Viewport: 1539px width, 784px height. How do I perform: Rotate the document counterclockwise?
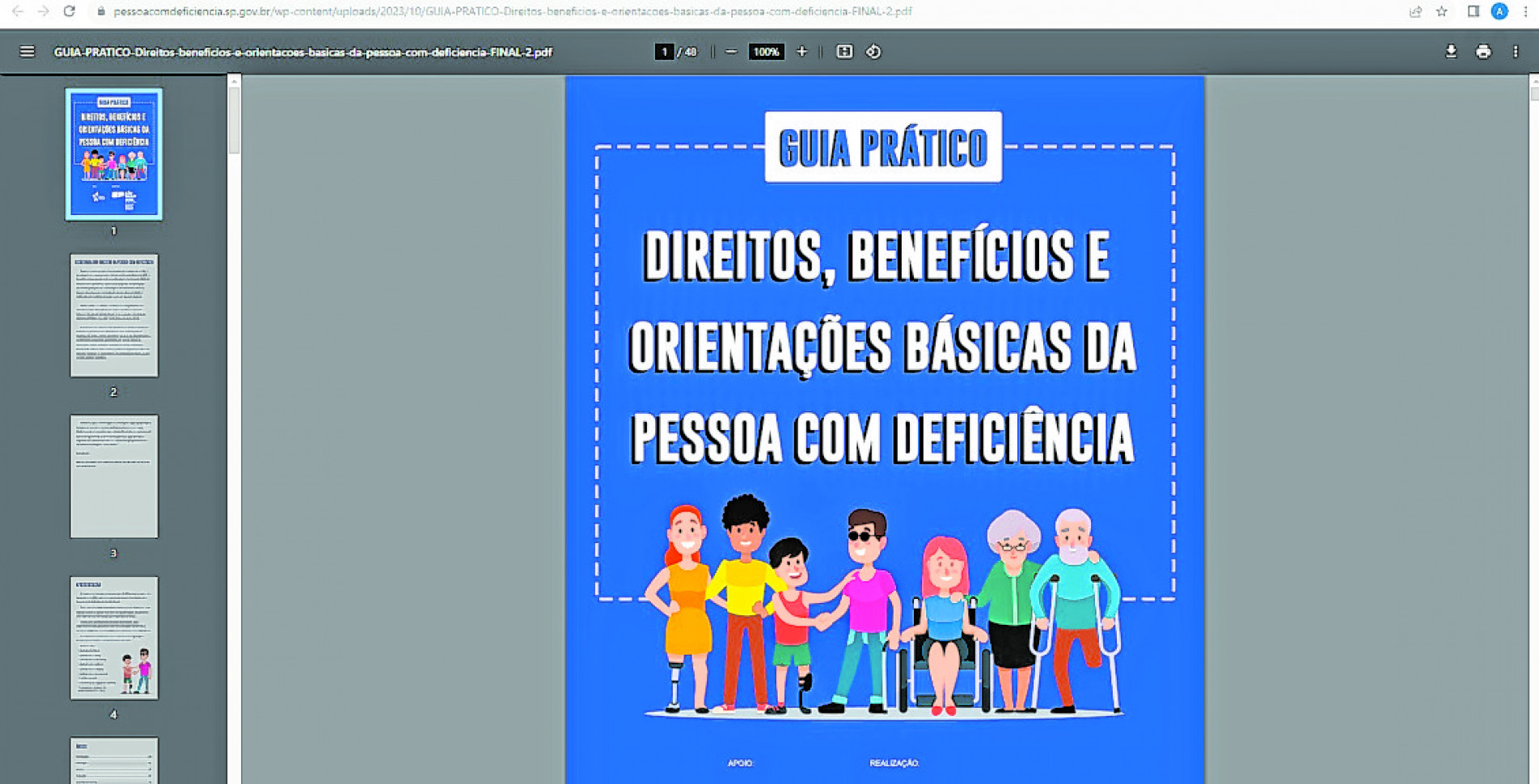click(873, 52)
